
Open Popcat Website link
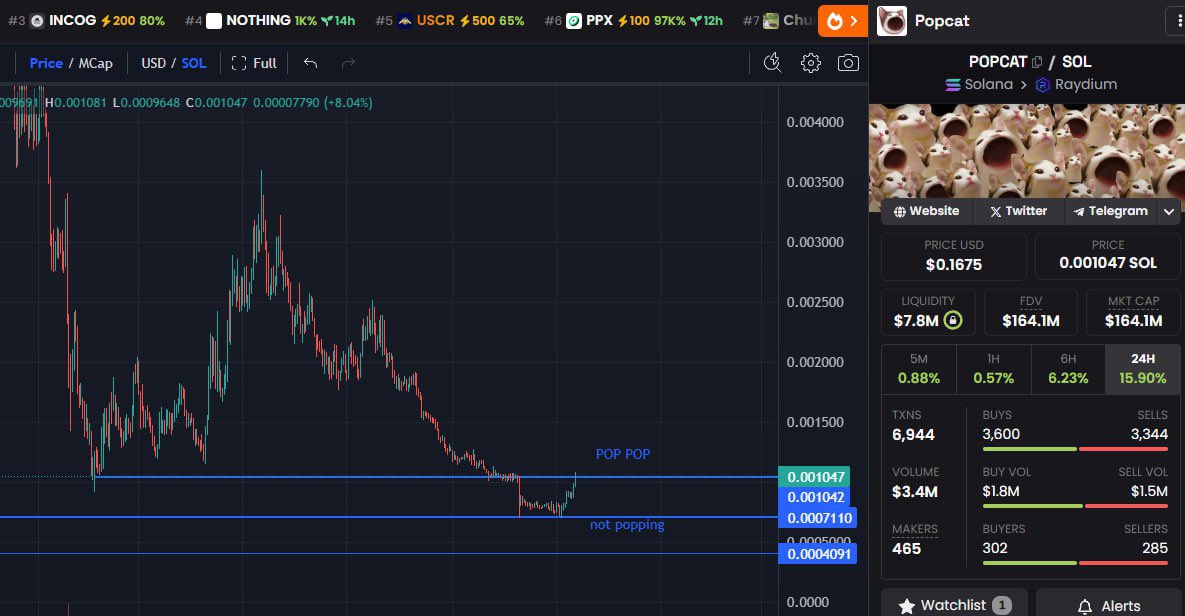click(x=927, y=212)
